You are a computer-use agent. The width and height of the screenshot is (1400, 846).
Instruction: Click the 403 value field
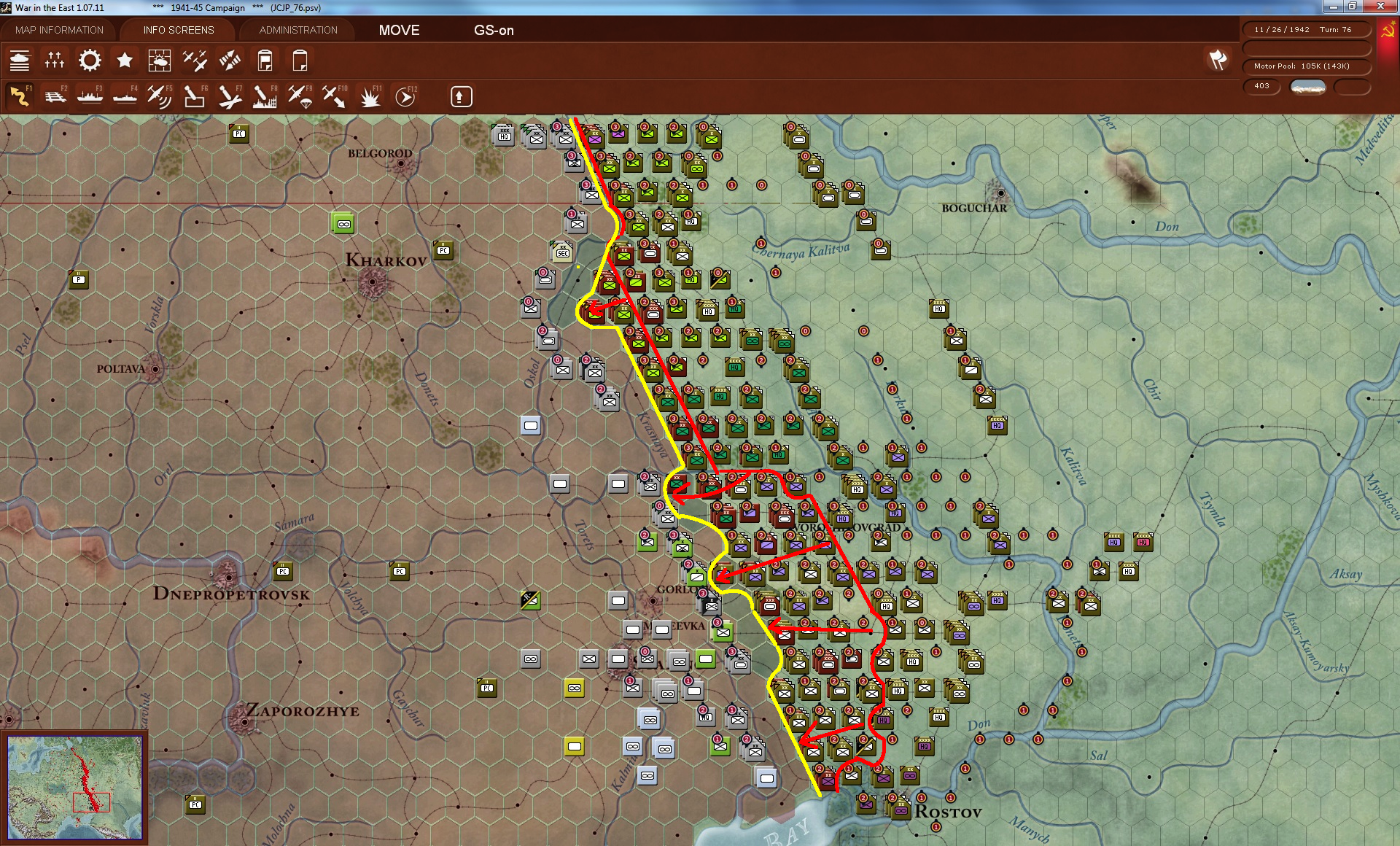pos(1261,86)
